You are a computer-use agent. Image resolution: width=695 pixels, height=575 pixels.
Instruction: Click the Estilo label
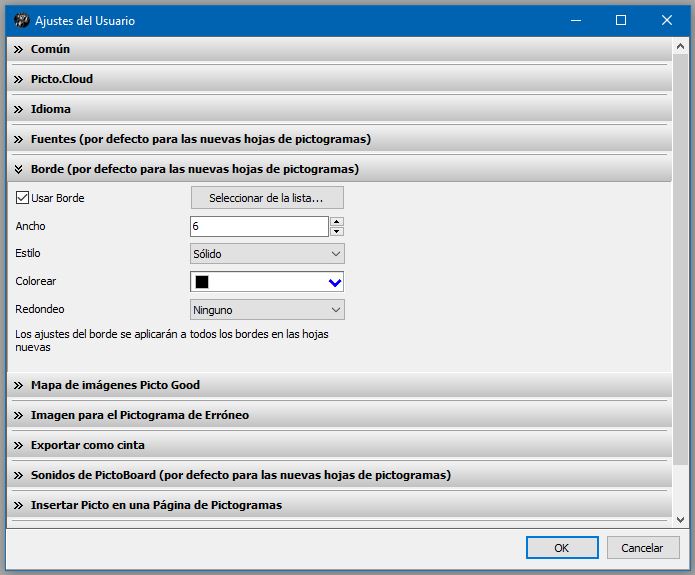click(x=28, y=253)
